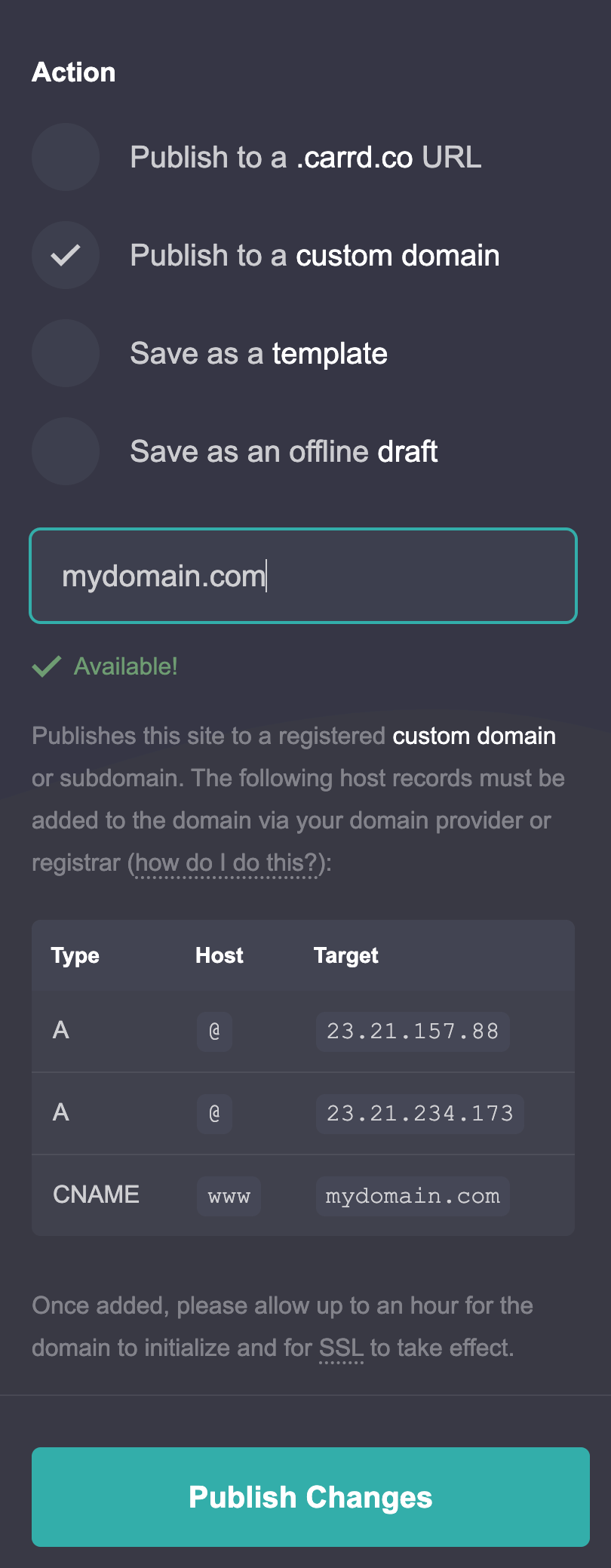Click the www host badge
The width and height of the screenshot is (611, 1568).
coord(229,1196)
